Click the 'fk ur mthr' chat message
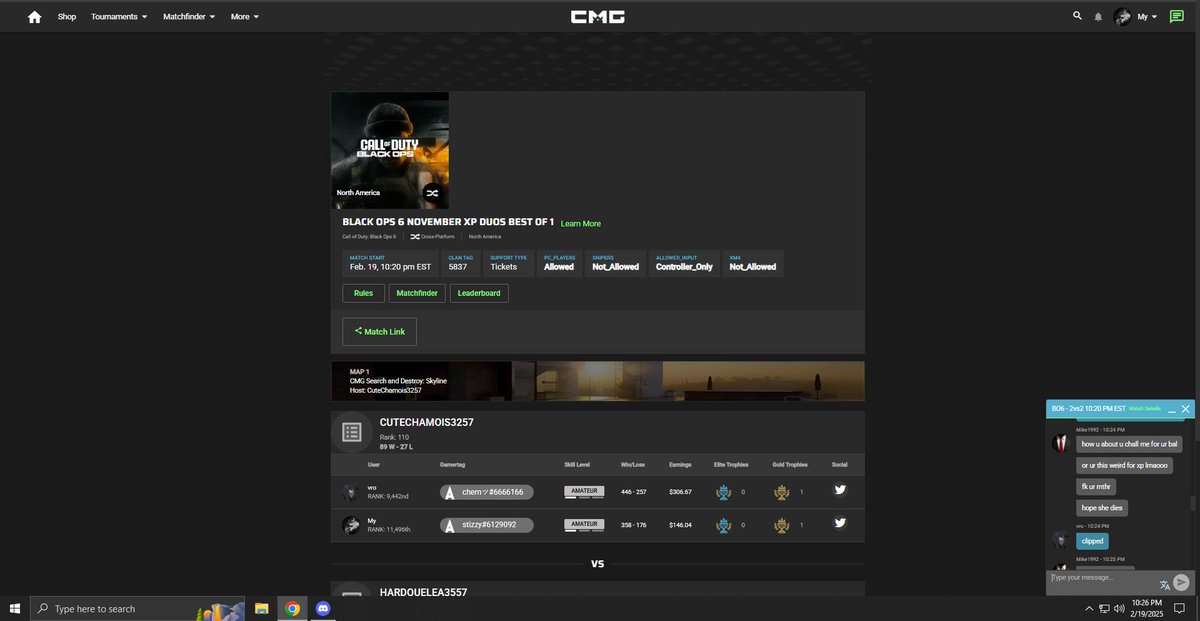This screenshot has height=621, width=1200. coord(1096,487)
